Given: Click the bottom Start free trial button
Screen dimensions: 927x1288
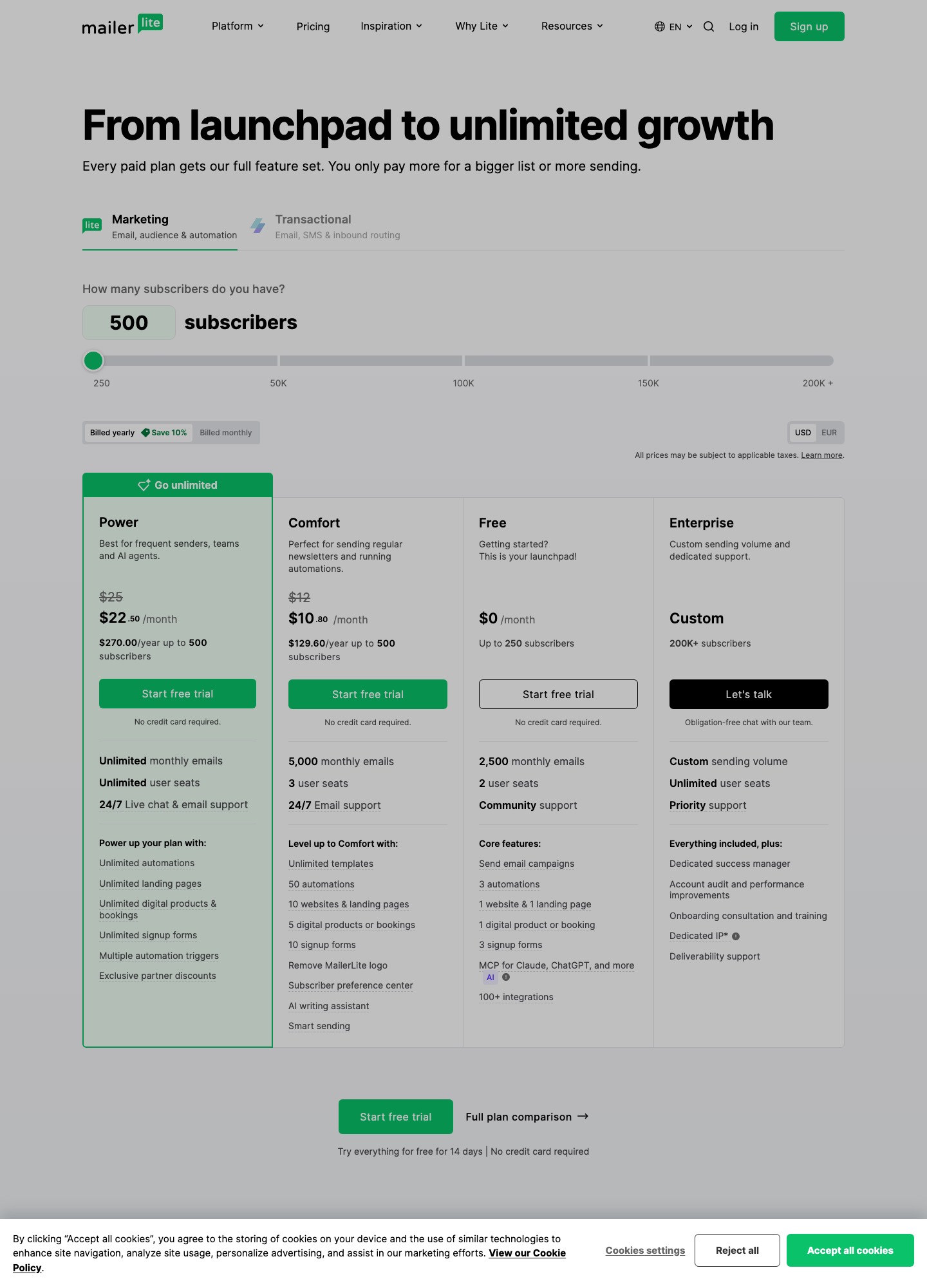Looking at the screenshot, I should click(396, 1117).
